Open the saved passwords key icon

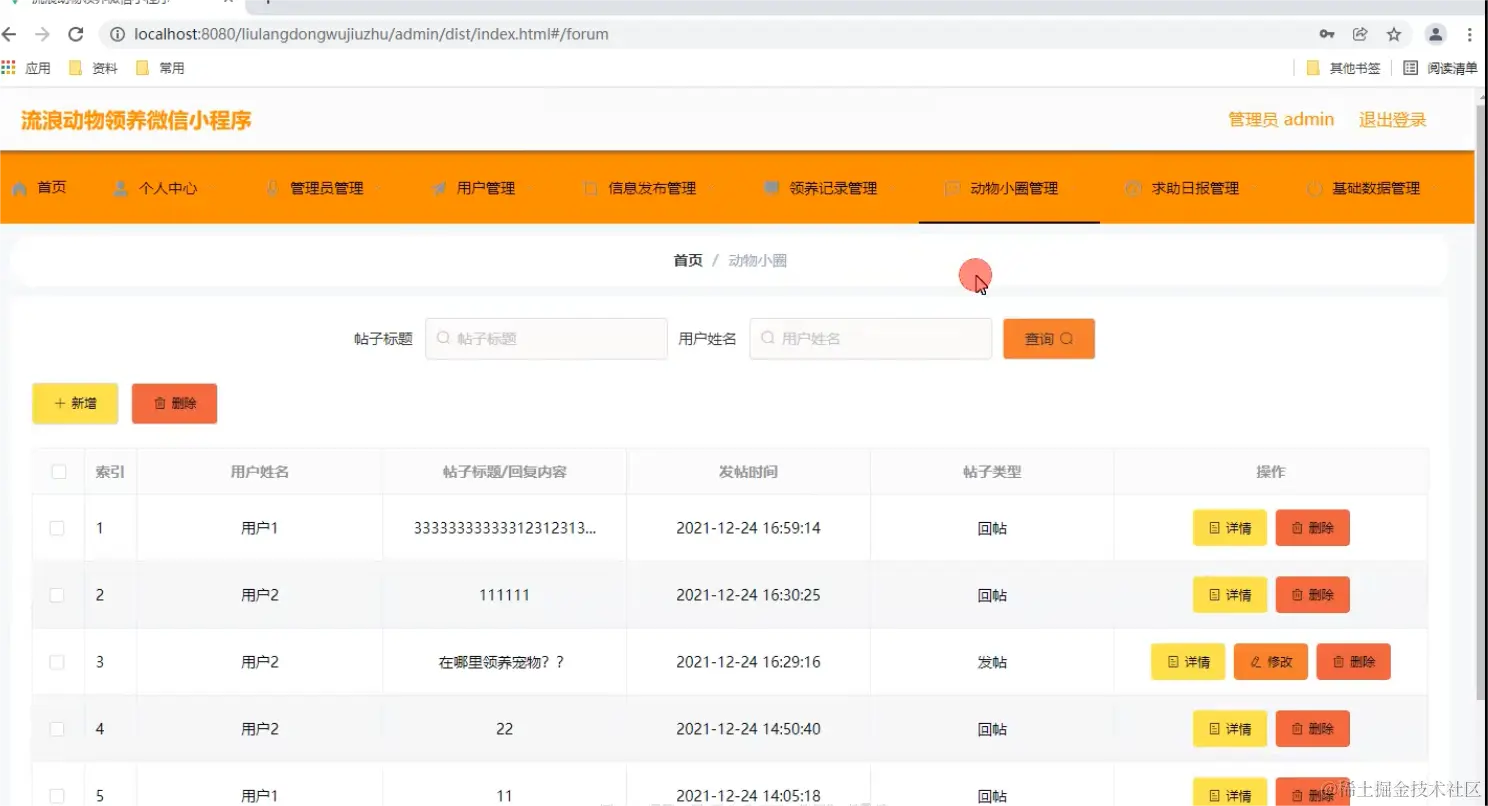(1327, 34)
